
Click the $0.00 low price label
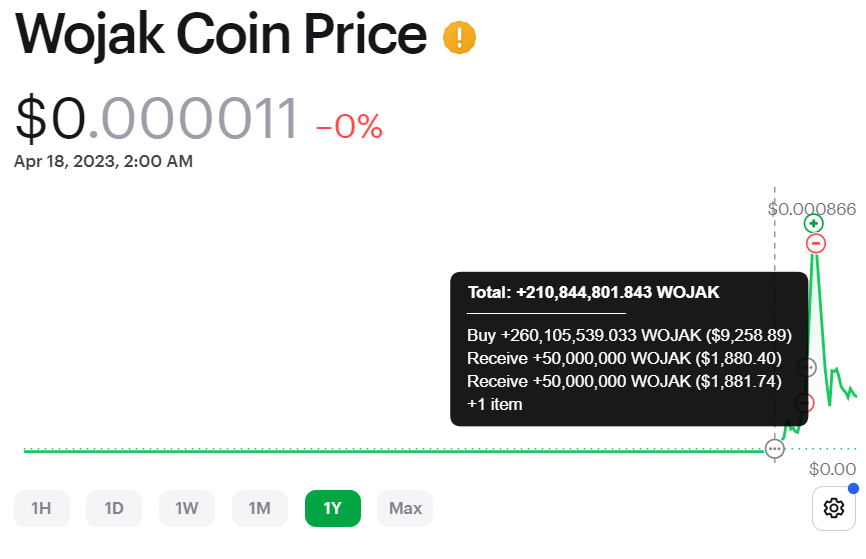[832, 468]
